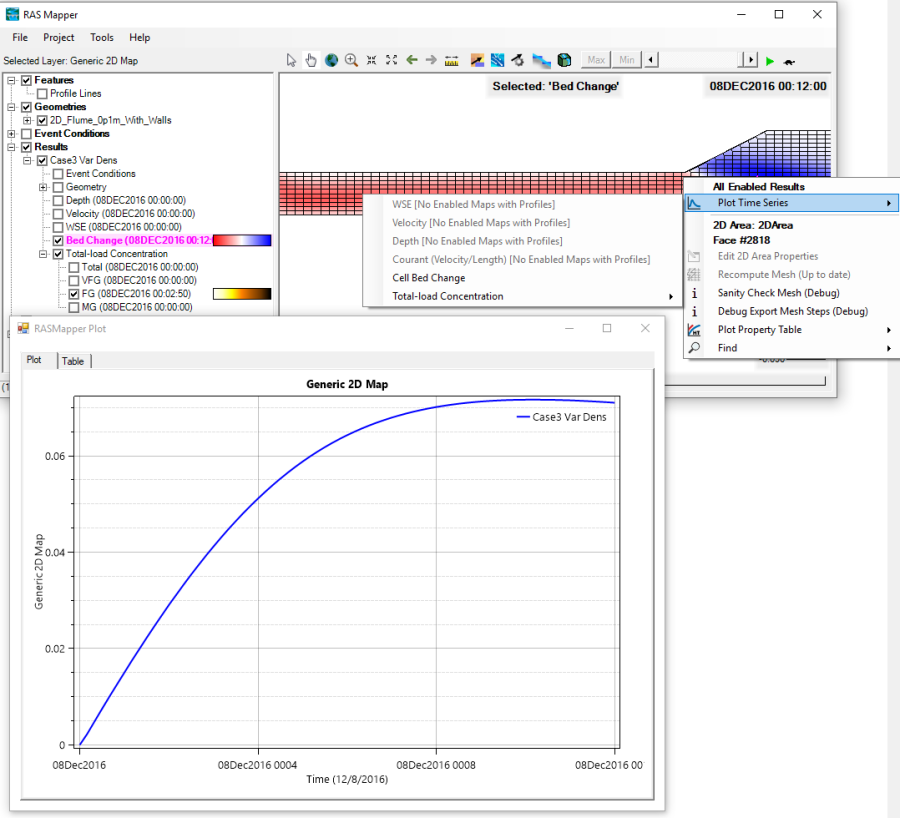Click the FG color ramp swatch

240,294
